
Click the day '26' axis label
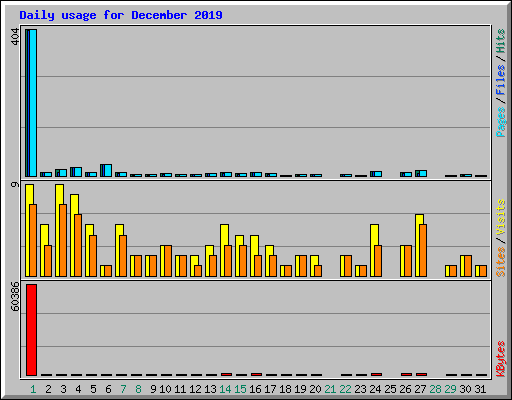point(405,389)
